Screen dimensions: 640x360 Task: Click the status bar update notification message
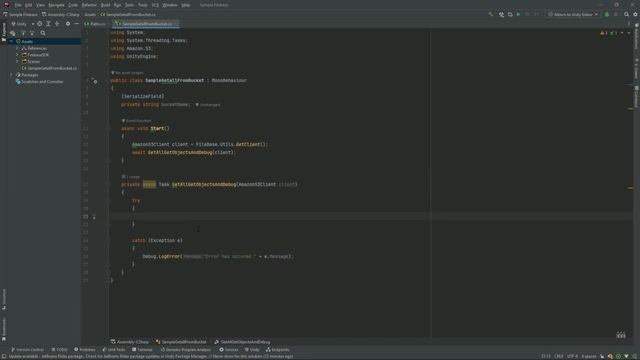click(151, 356)
